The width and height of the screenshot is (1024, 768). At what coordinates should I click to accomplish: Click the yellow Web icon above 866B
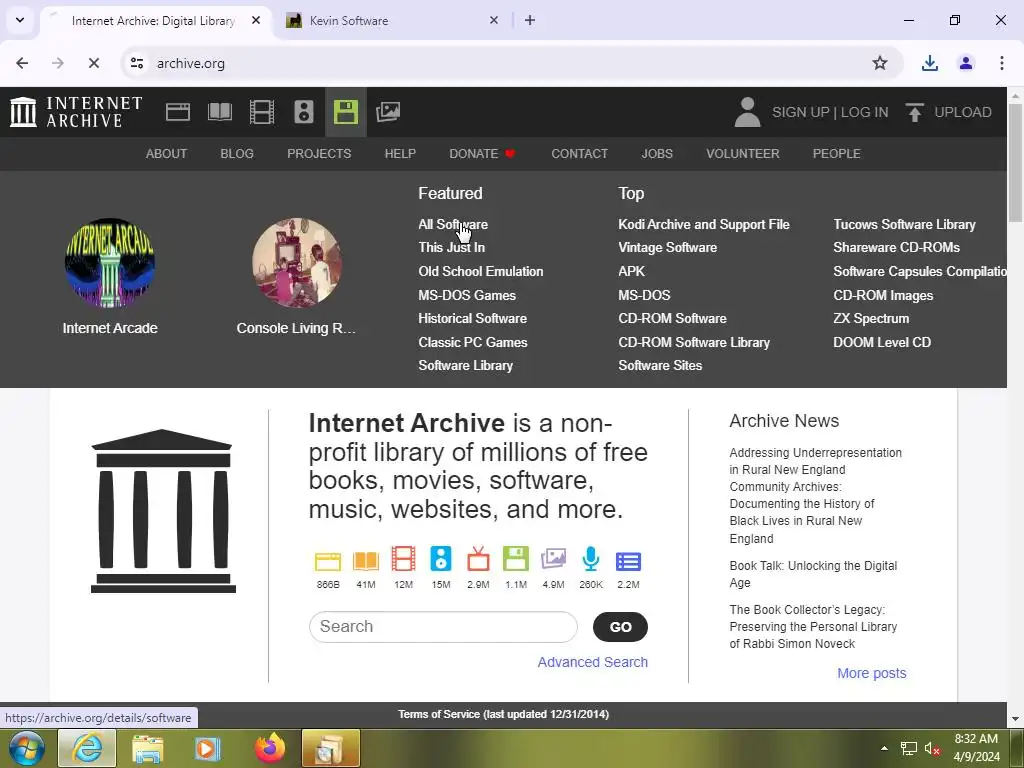(x=328, y=561)
